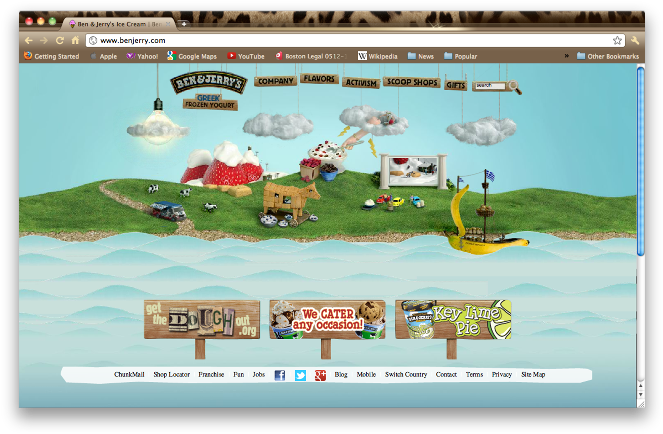Go to the browser home page icon
The width and height of the screenshot is (663, 434).
[x=75, y=40]
